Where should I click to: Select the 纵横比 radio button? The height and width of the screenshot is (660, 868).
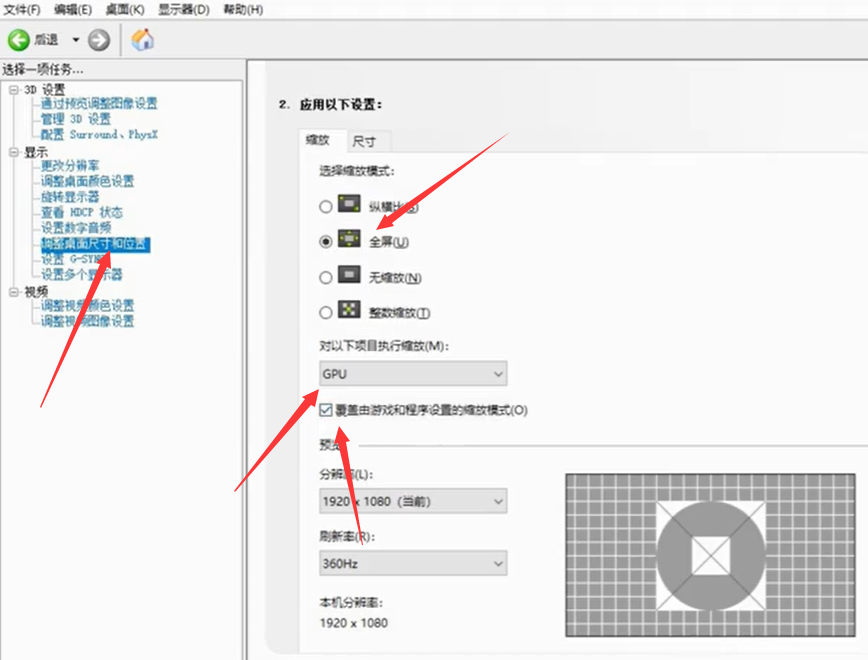(326, 207)
